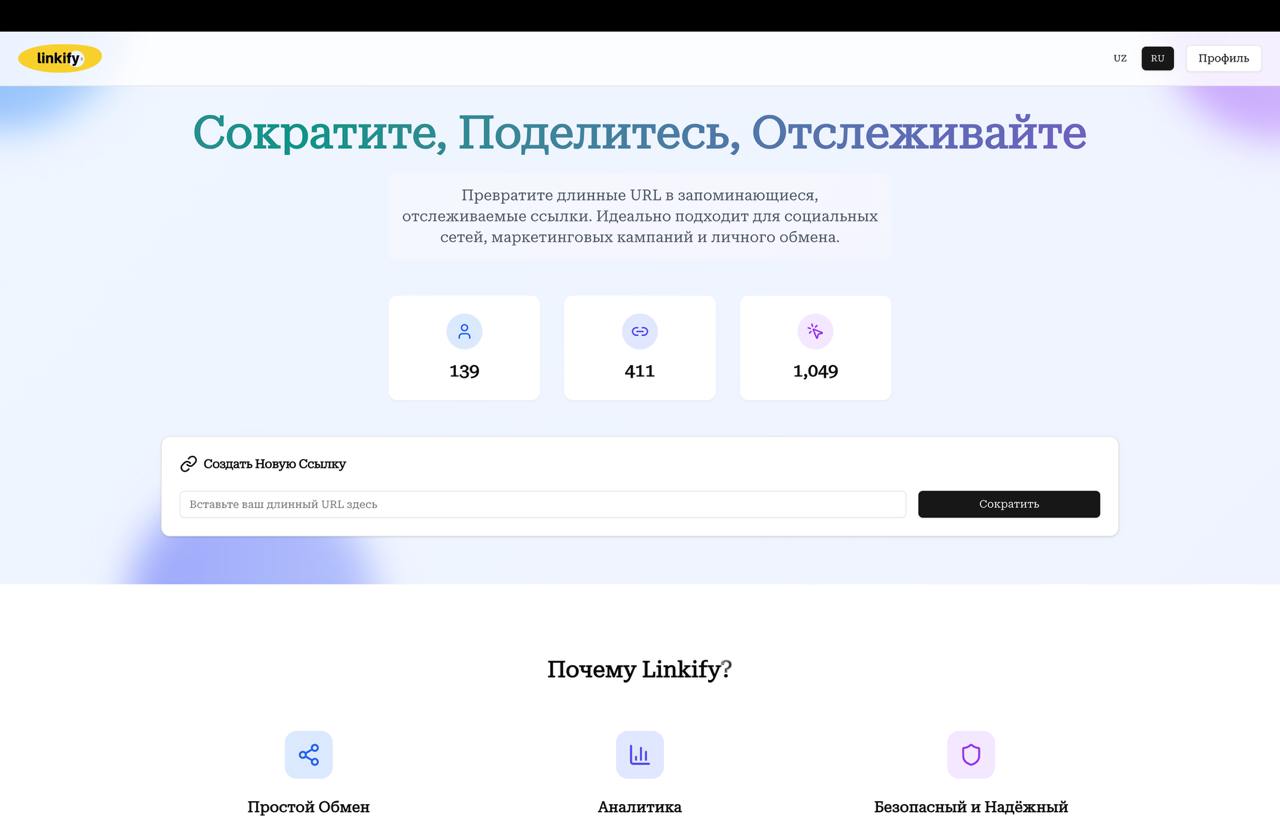Focus the long URL input field
Screen dimensions: 1280x832
[543, 504]
